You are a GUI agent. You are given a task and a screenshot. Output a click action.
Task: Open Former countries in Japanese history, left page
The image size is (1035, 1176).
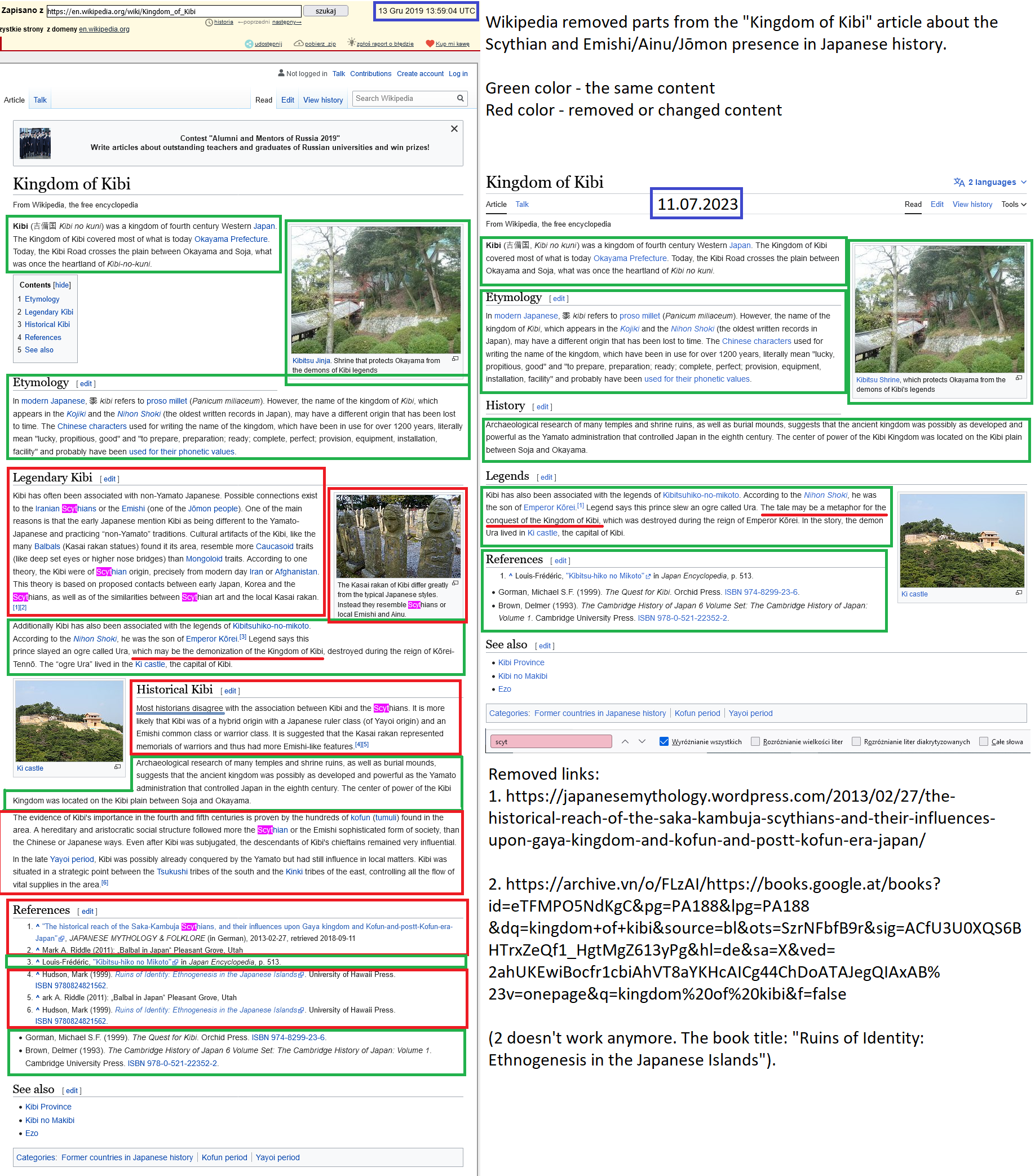coord(127,1157)
